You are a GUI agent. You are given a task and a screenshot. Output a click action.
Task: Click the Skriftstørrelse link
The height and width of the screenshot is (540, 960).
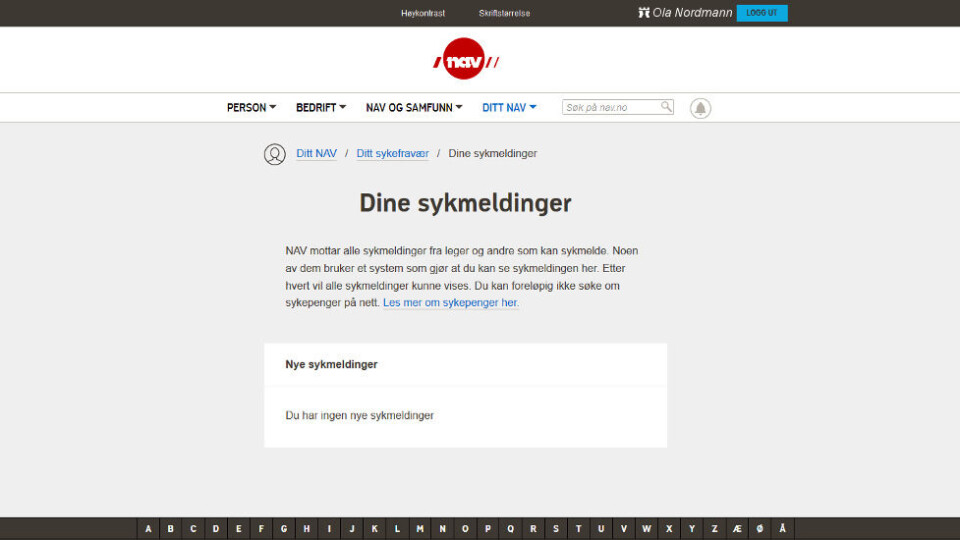point(504,13)
